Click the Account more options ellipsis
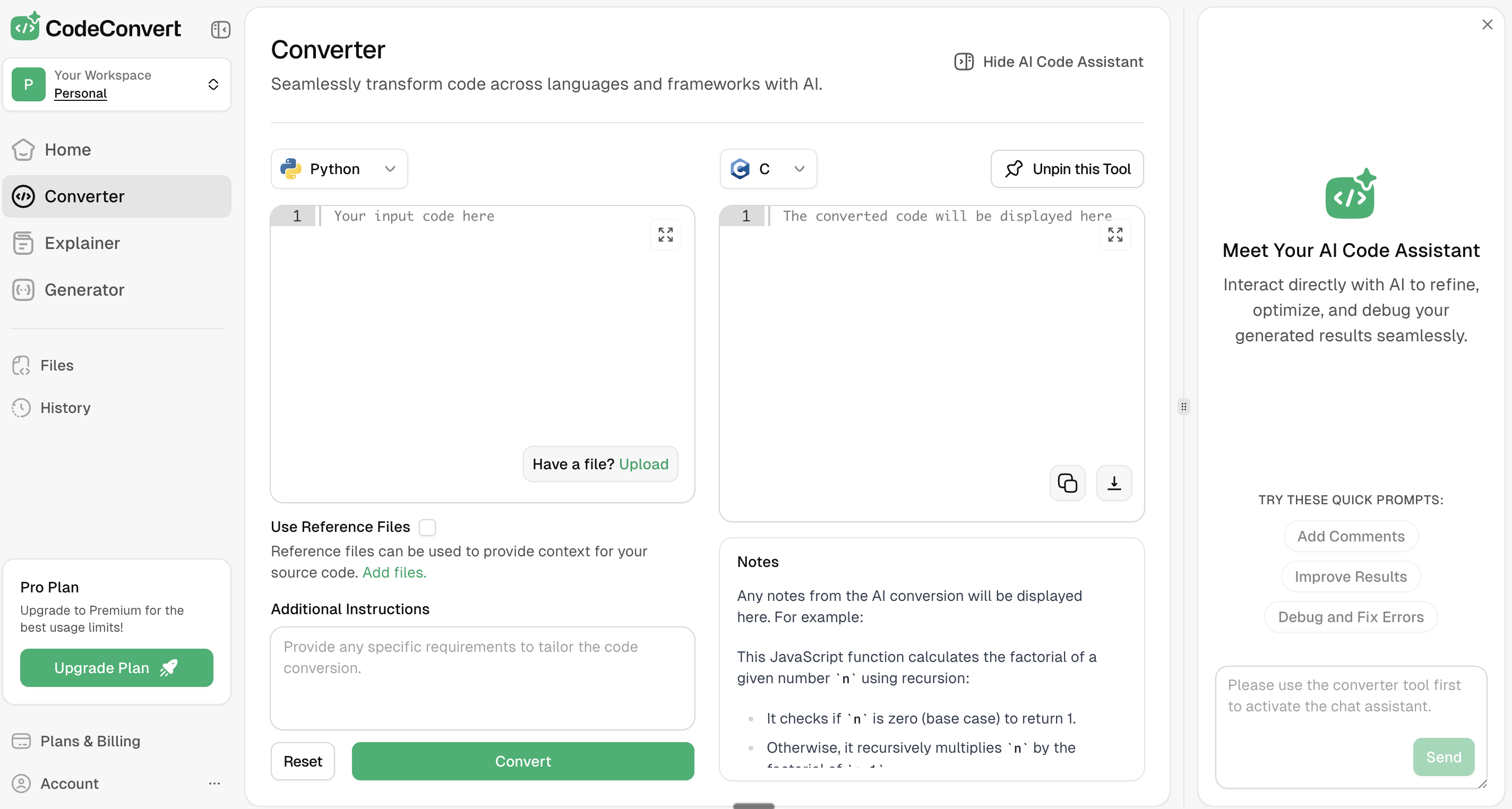The width and height of the screenshot is (1512, 809). (214, 783)
